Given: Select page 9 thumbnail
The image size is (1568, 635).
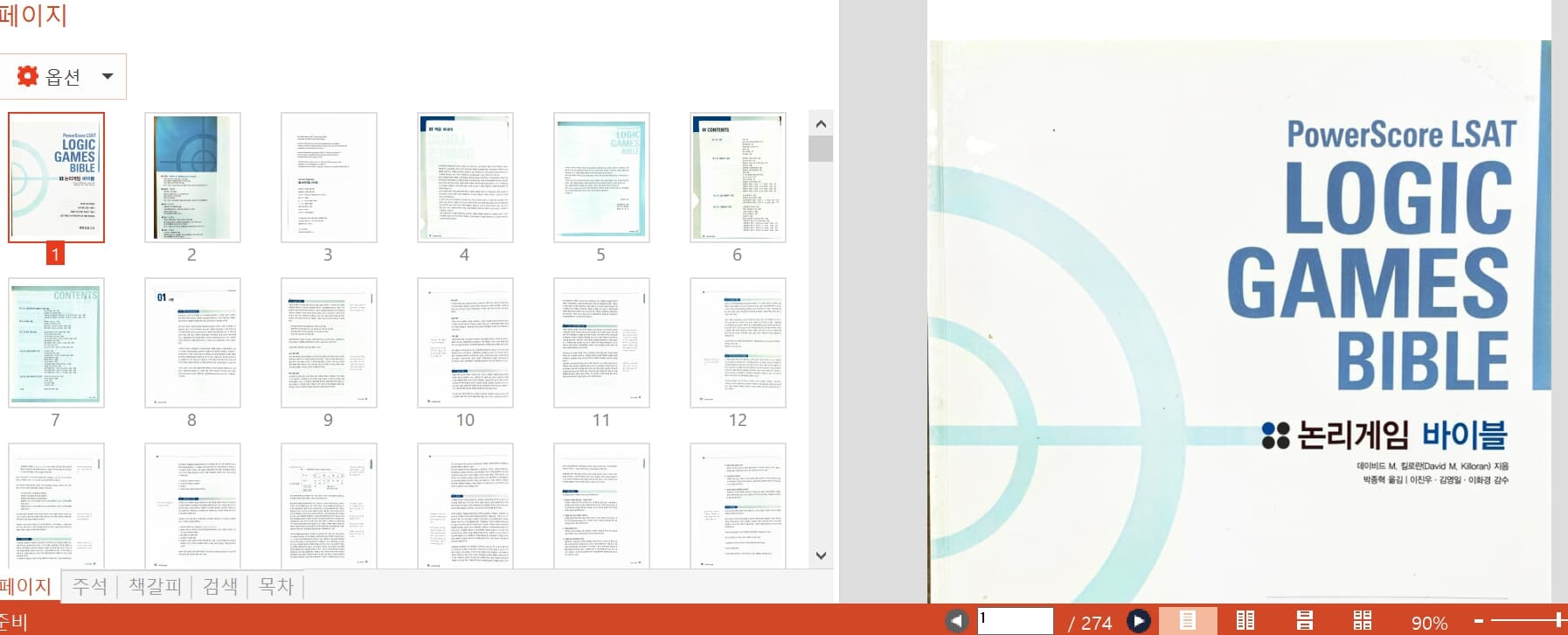Looking at the screenshot, I should [x=329, y=343].
